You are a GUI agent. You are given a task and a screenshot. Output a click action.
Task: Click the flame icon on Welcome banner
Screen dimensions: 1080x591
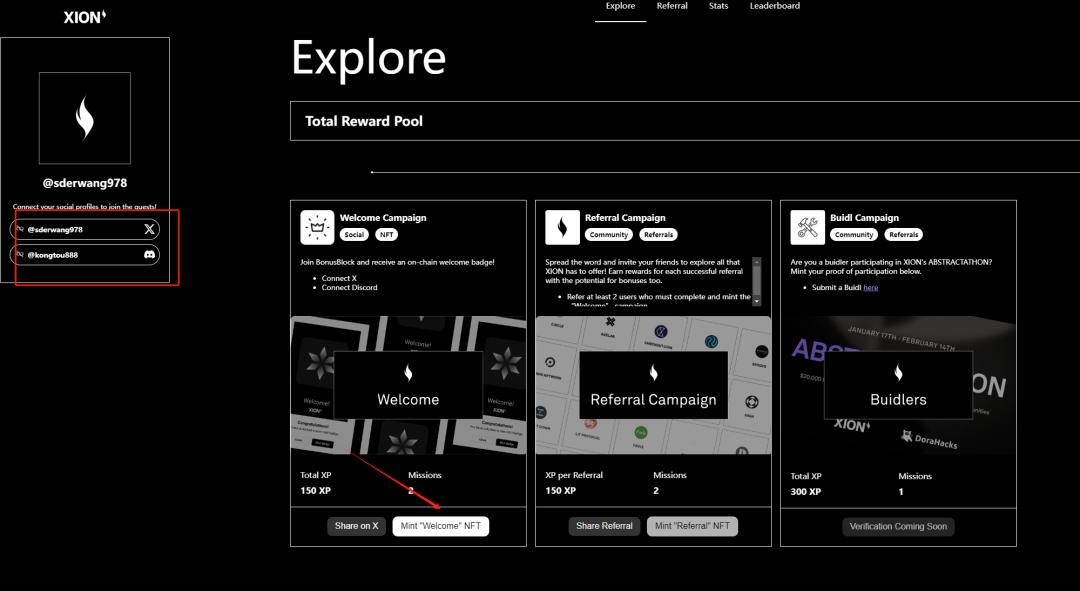pyautogui.click(x=408, y=373)
